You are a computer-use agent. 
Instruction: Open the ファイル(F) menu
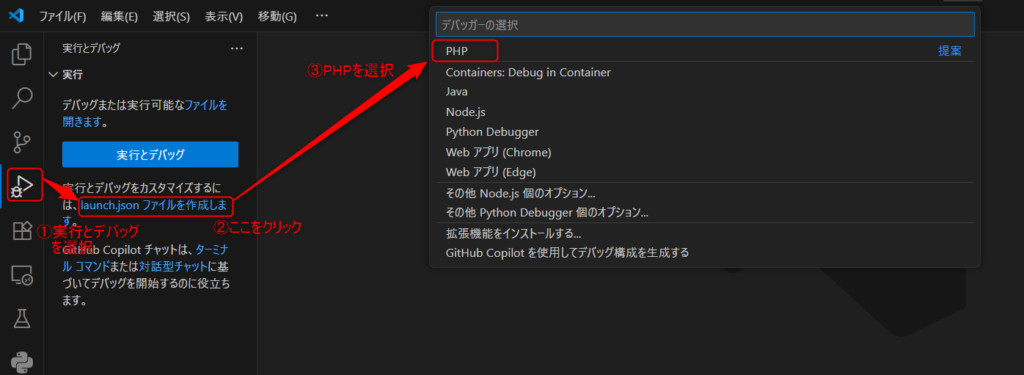[x=63, y=16]
